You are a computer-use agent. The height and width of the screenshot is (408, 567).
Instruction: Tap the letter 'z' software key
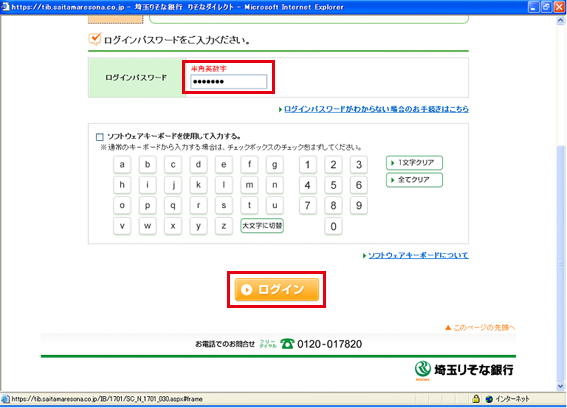[224, 226]
